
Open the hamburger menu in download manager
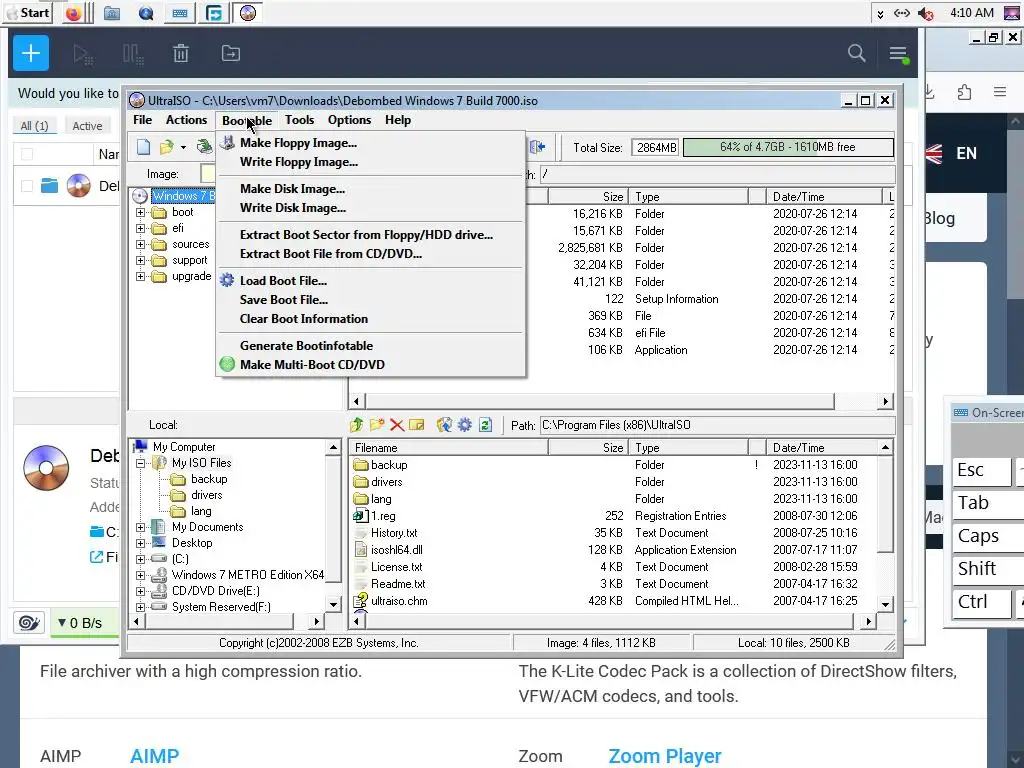[x=899, y=54]
